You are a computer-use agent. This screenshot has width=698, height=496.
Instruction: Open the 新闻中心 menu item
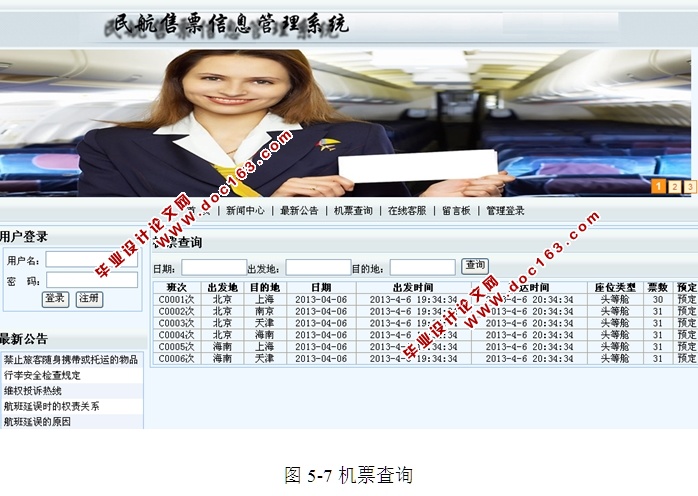[x=245, y=211]
